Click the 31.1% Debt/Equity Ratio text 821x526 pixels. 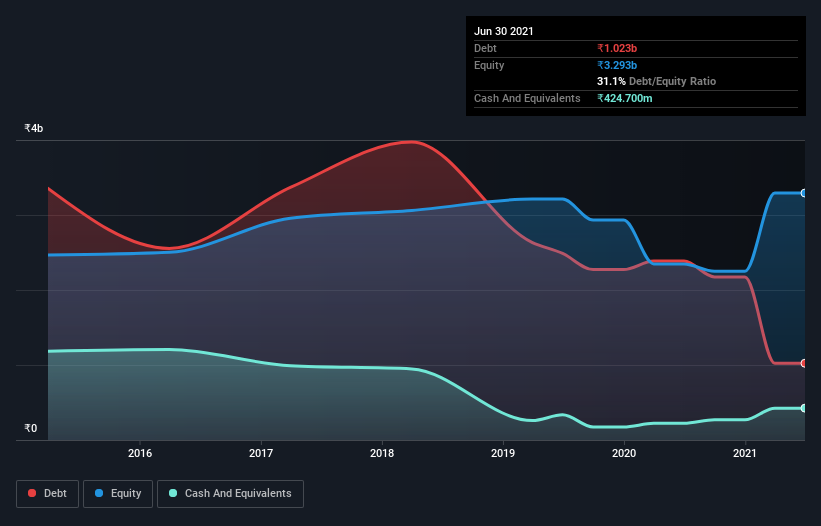pos(657,81)
